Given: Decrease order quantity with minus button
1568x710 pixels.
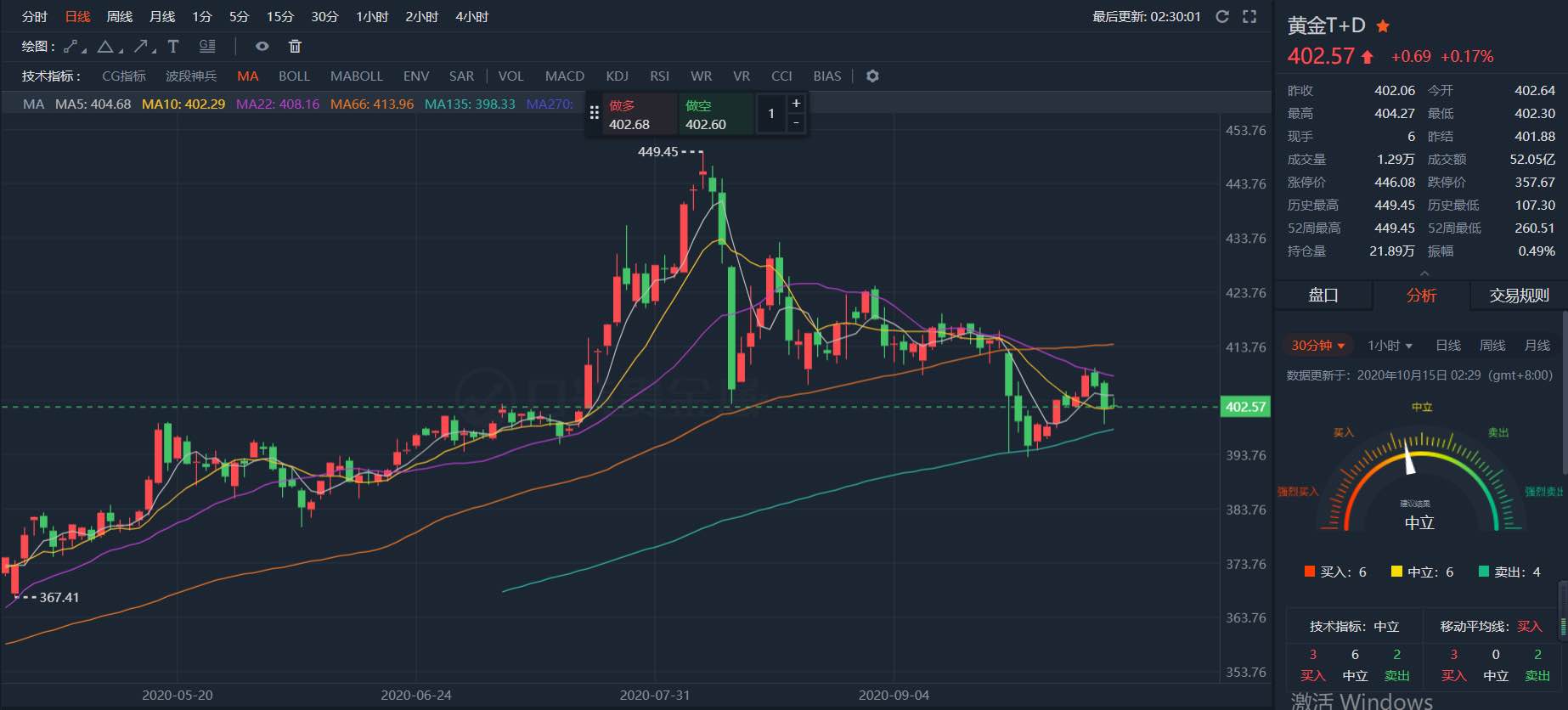Looking at the screenshot, I should pos(796,123).
